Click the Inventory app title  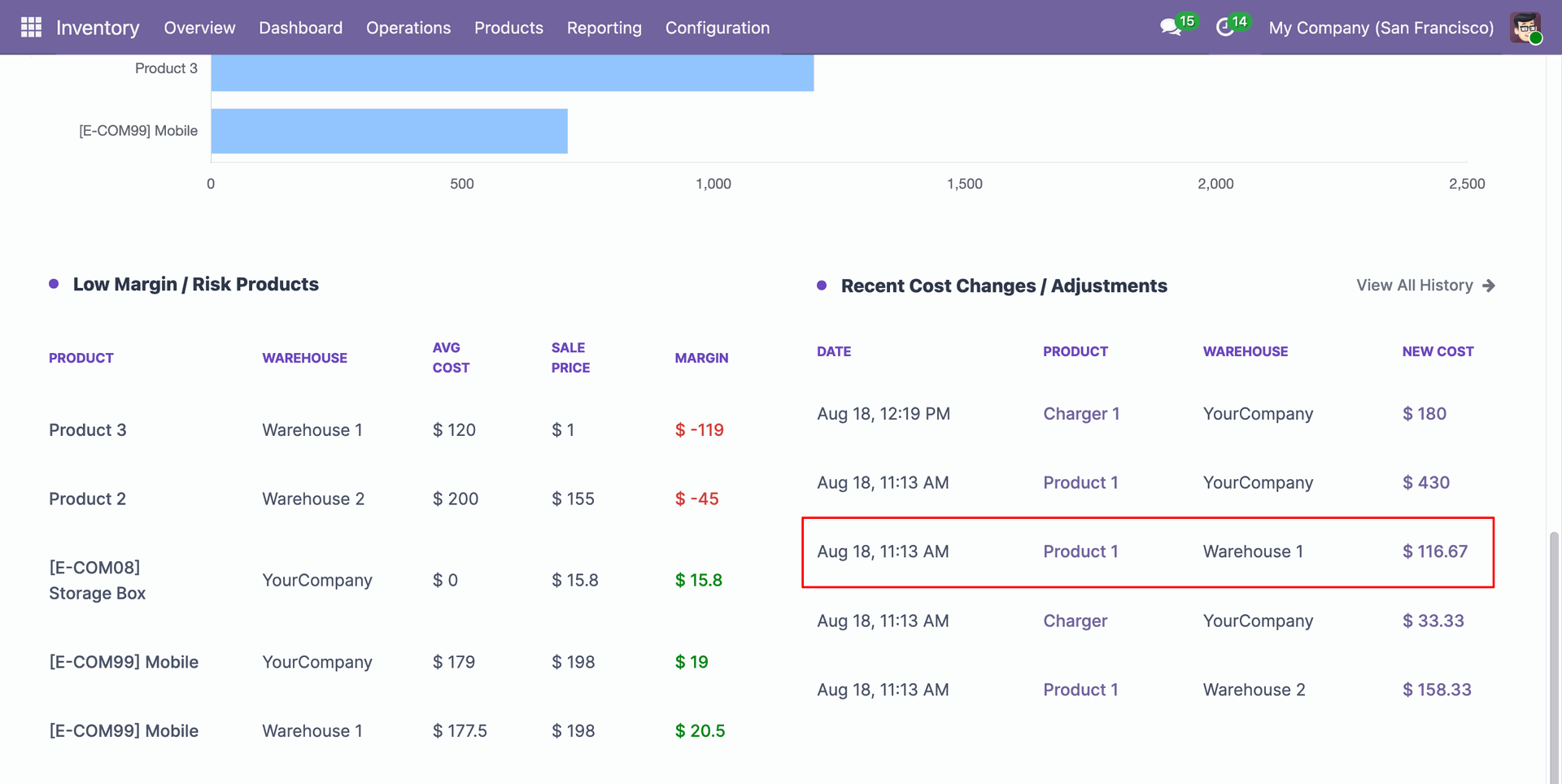pyautogui.click(x=98, y=28)
